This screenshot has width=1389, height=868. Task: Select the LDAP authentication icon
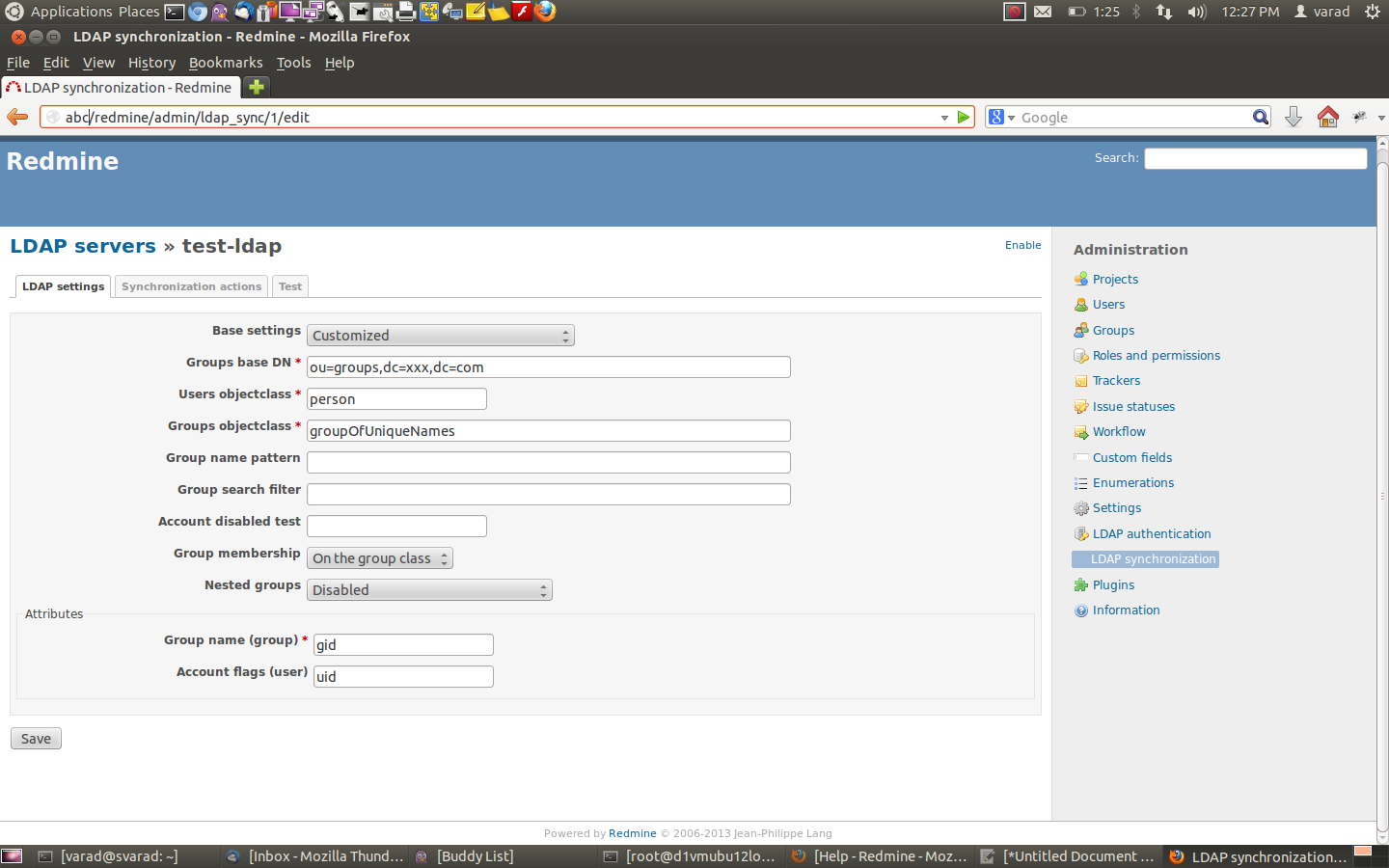coord(1080,533)
